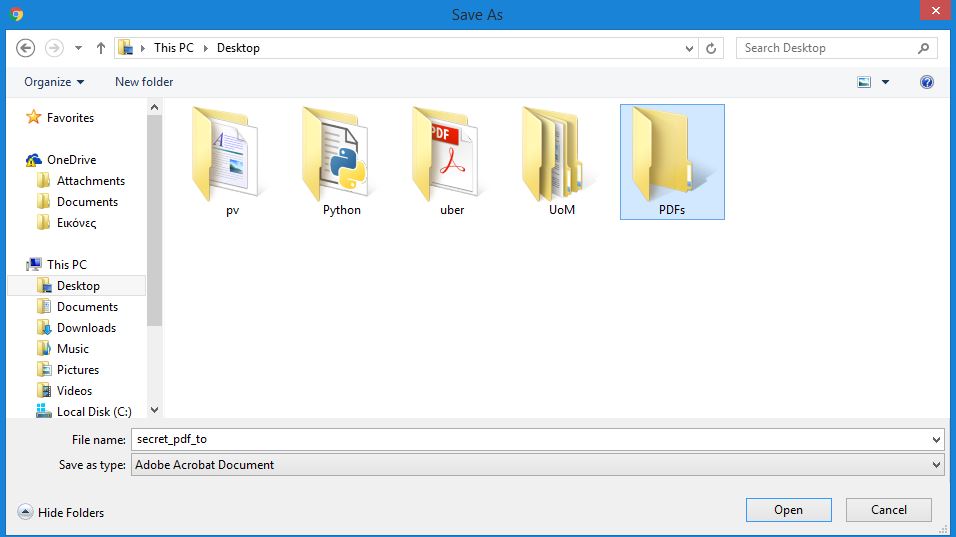
Task: Click the forward navigation arrow
Action: tap(54, 48)
